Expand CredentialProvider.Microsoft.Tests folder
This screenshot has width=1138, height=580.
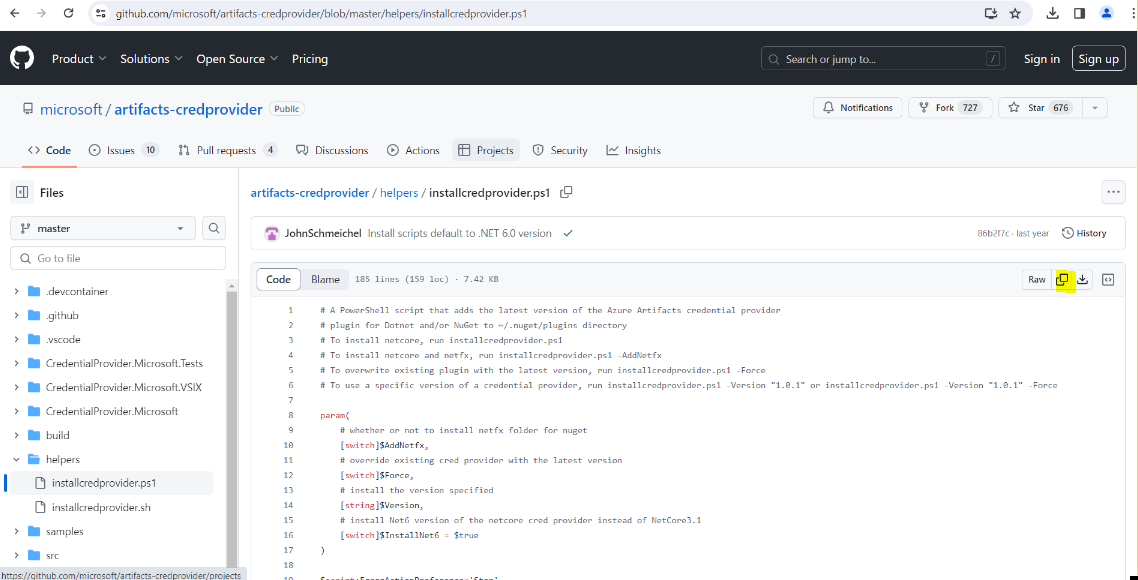click(17, 364)
